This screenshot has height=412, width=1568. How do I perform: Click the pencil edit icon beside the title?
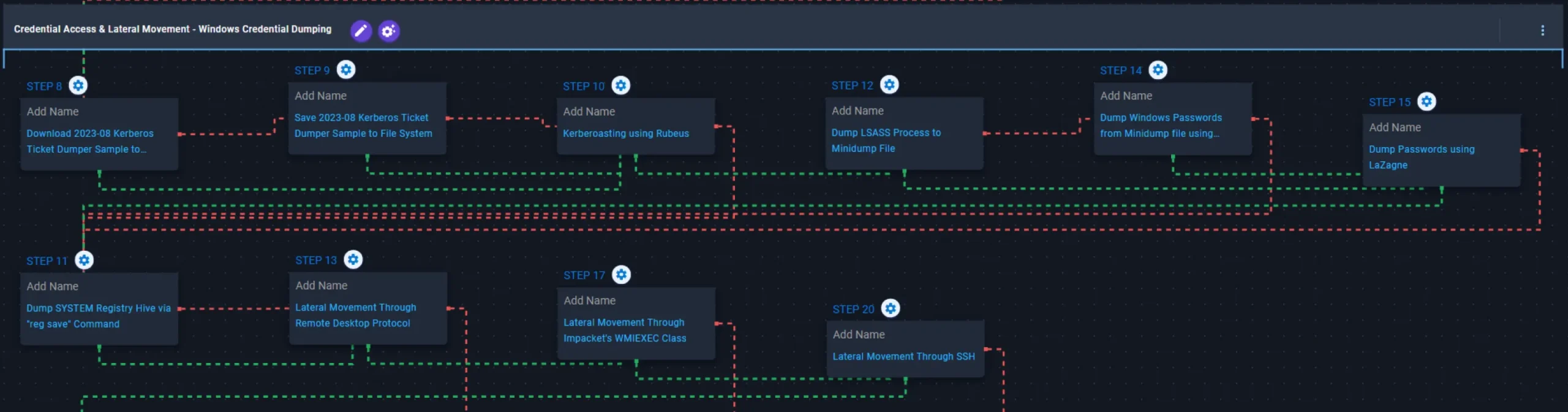[x=361, y=31]
